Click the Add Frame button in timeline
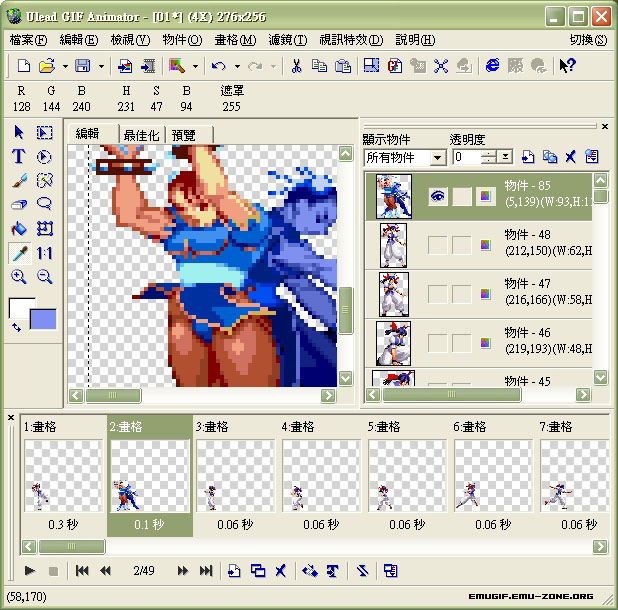 click(x=234, y=570)
